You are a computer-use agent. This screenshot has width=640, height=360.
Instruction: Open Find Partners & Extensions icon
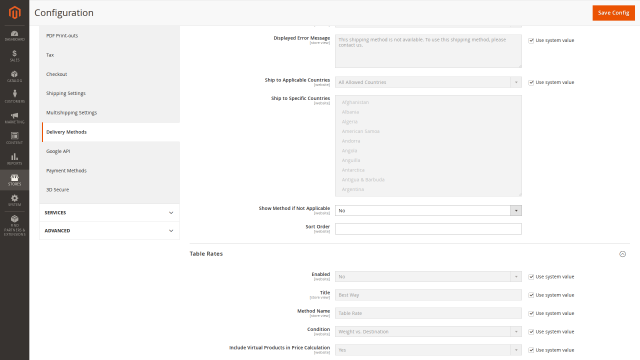(14, 225)
